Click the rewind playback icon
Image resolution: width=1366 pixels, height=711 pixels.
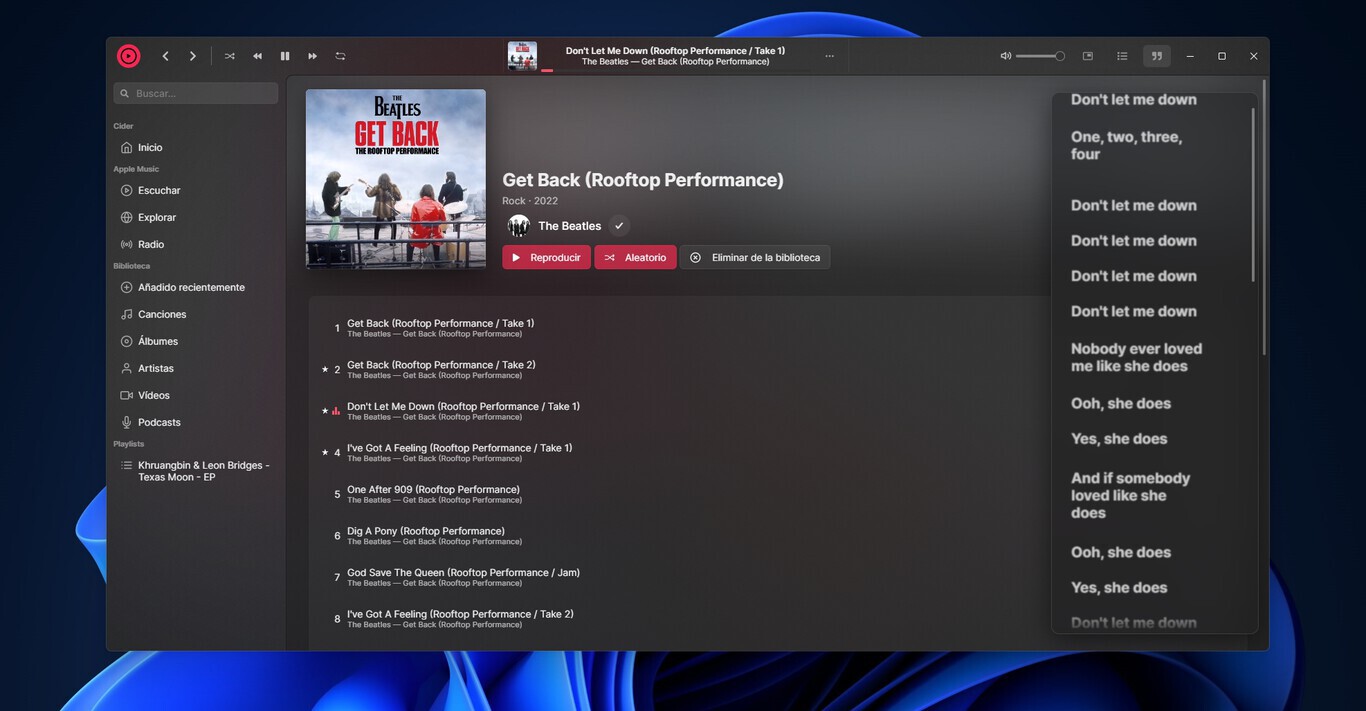[257, 56]
